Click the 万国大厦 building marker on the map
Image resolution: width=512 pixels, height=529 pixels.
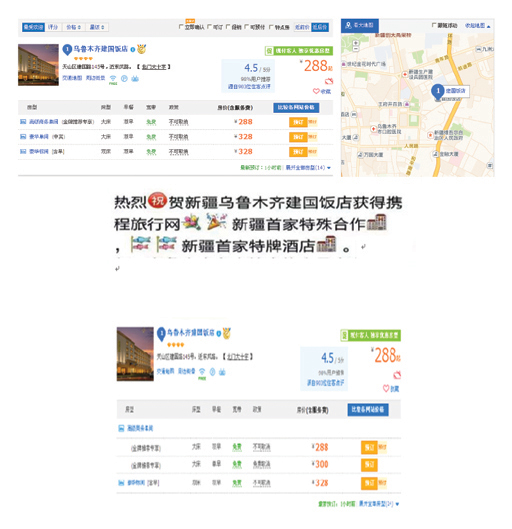tap(360, 155)
